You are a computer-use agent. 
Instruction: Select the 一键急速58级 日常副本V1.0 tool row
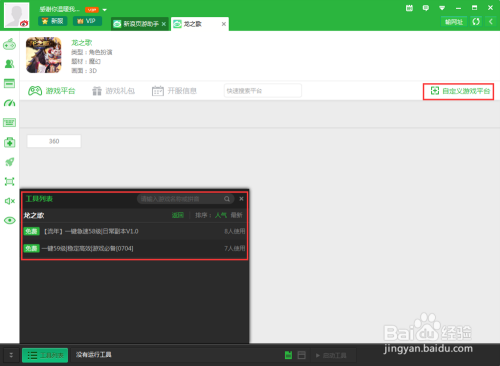pyautogui.click(x=134, y=231)
